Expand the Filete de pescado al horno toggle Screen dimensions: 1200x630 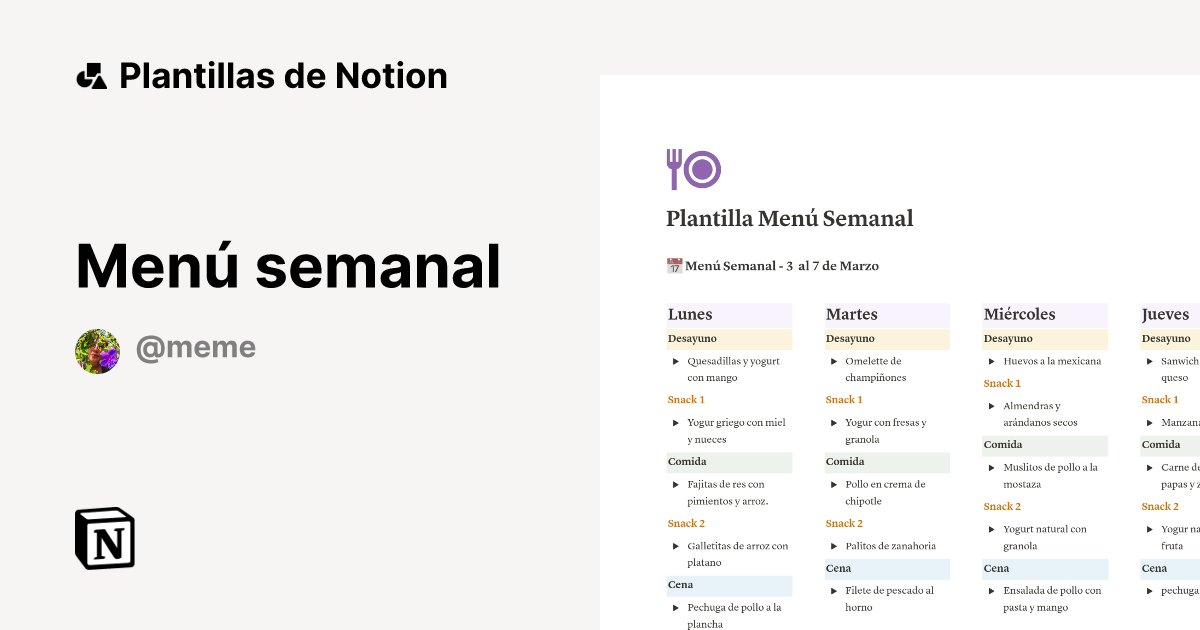coord(833,590)
